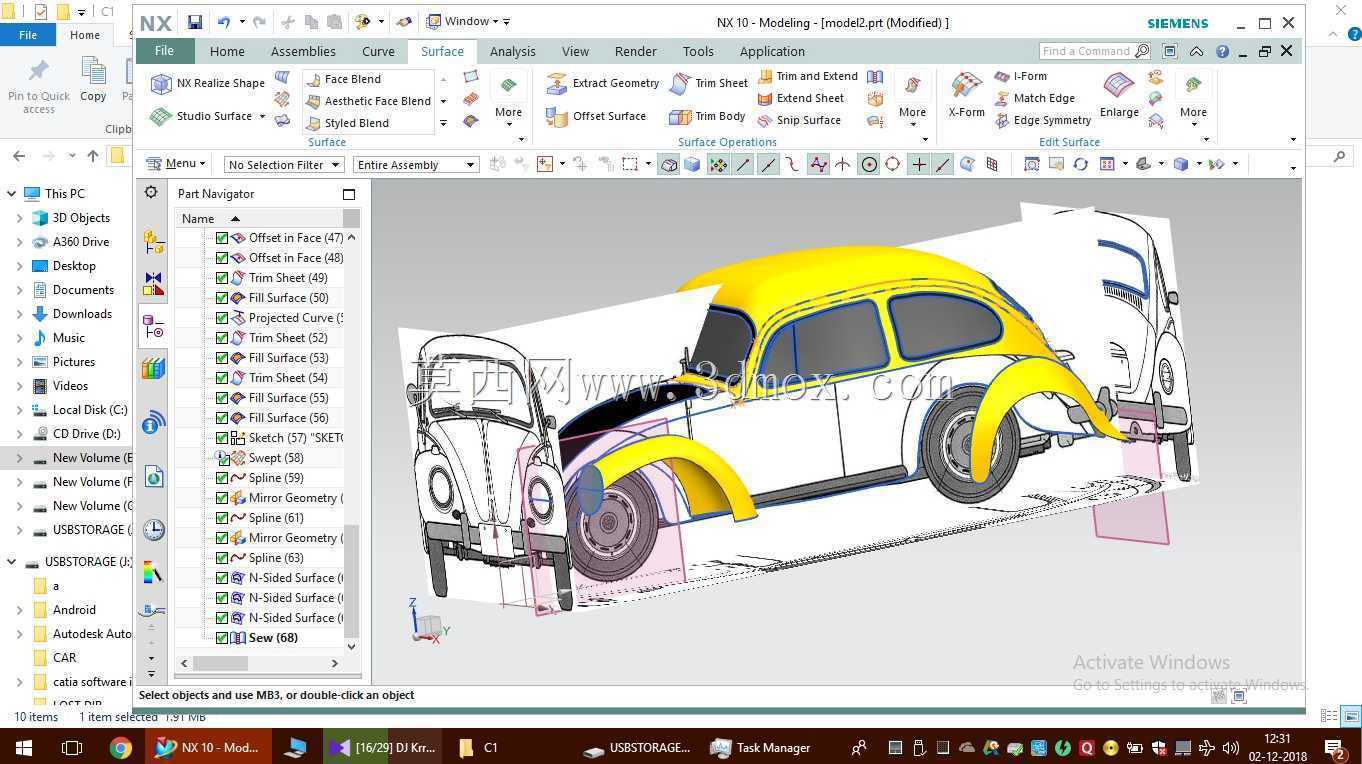The image size is (1362, 764).
Task: Click the Windows Start button
Action: 23,747
